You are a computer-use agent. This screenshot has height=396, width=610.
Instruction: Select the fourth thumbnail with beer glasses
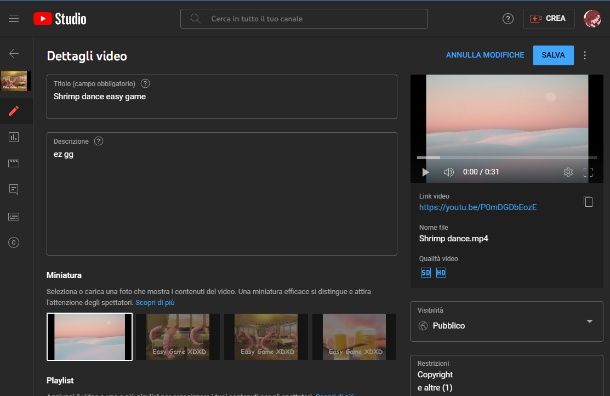354,337
